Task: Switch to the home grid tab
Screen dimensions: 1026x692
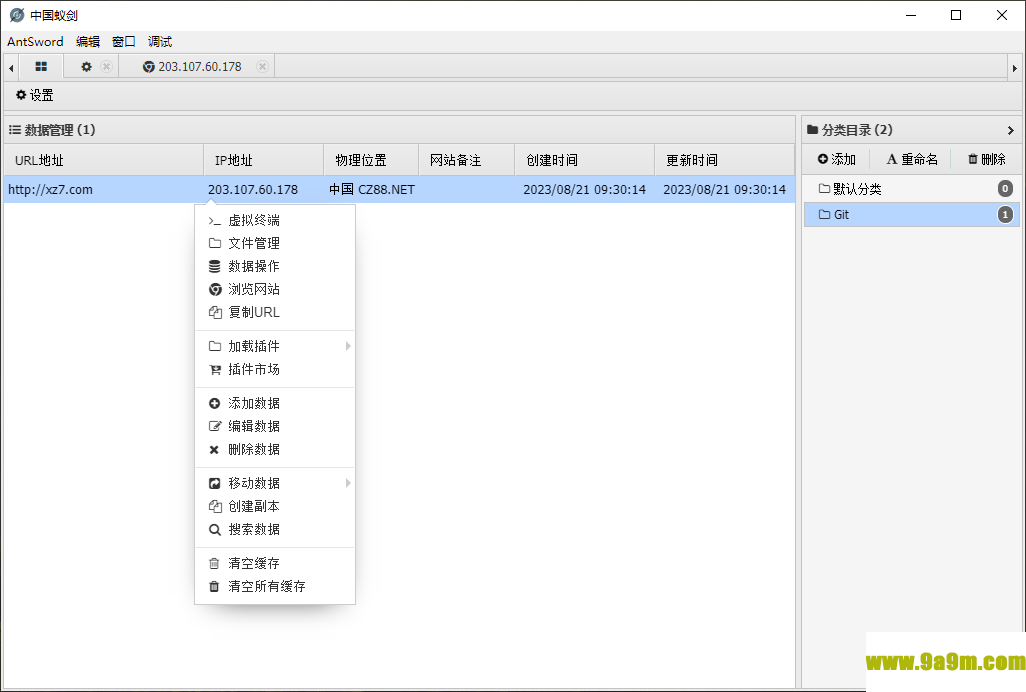Action: pyautogui.click(x=41, y=67)
